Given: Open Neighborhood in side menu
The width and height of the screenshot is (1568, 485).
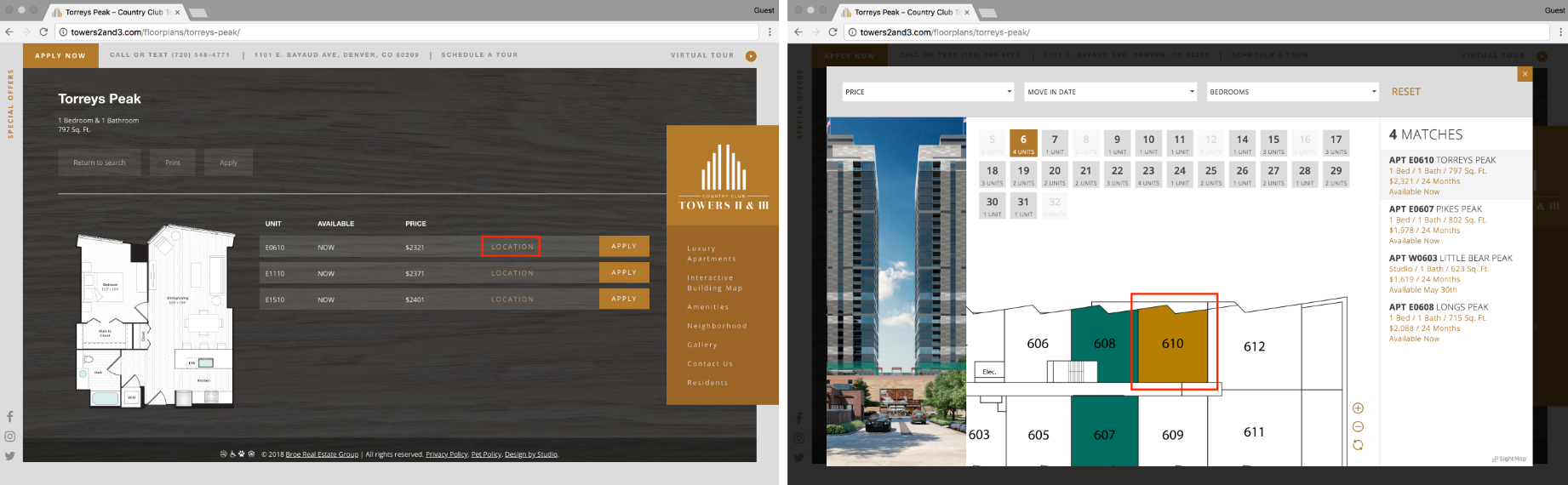Looking at the screenshot, I should click(718, 326).
